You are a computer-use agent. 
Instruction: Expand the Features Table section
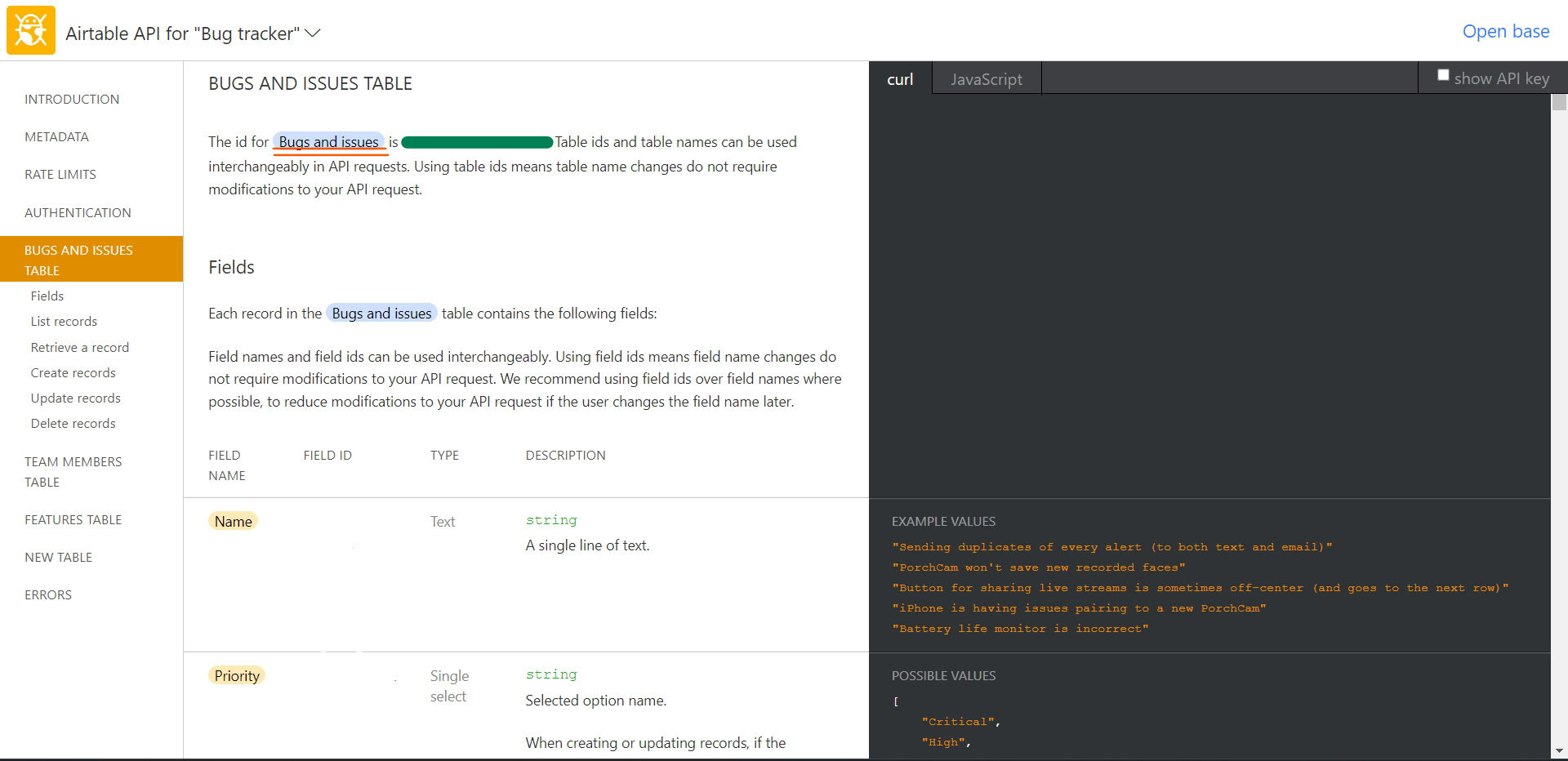coord(73,519)
